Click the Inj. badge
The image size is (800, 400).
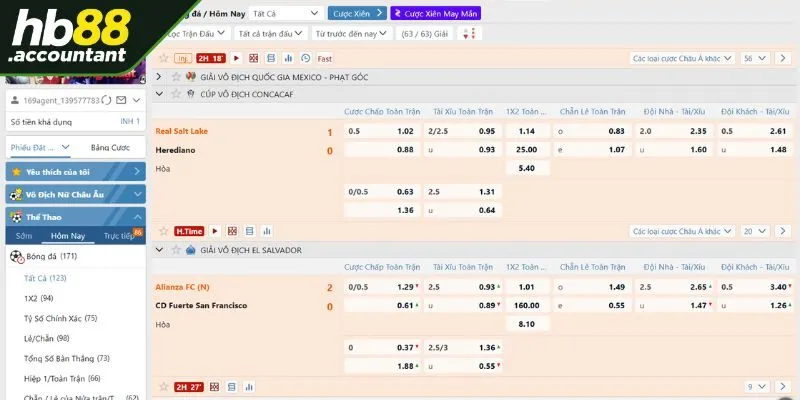(x=183, y=59)
